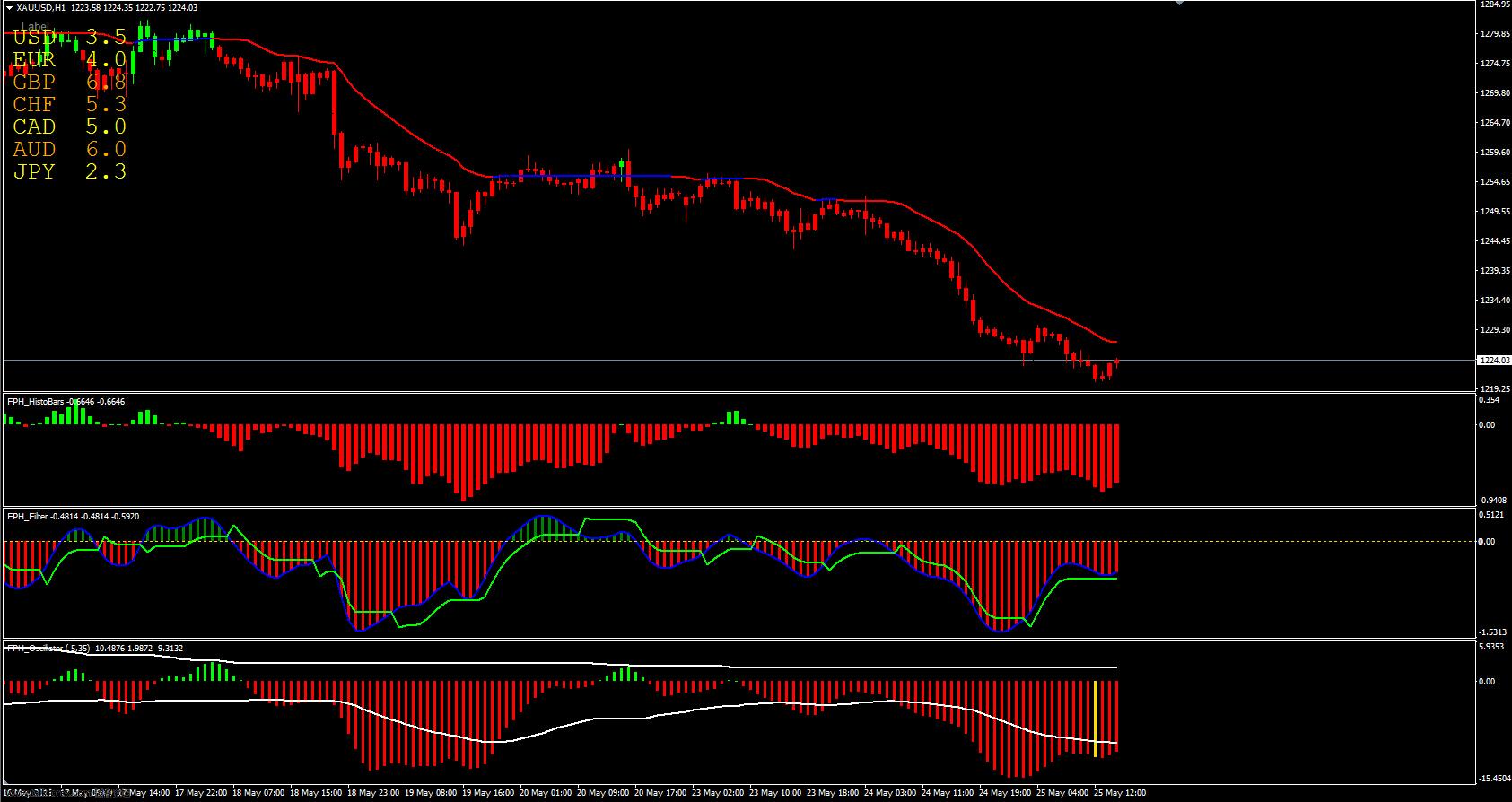Click the '17 May 14:00' time label
This screenshot has width=1512, height=802.
(145, 793)
